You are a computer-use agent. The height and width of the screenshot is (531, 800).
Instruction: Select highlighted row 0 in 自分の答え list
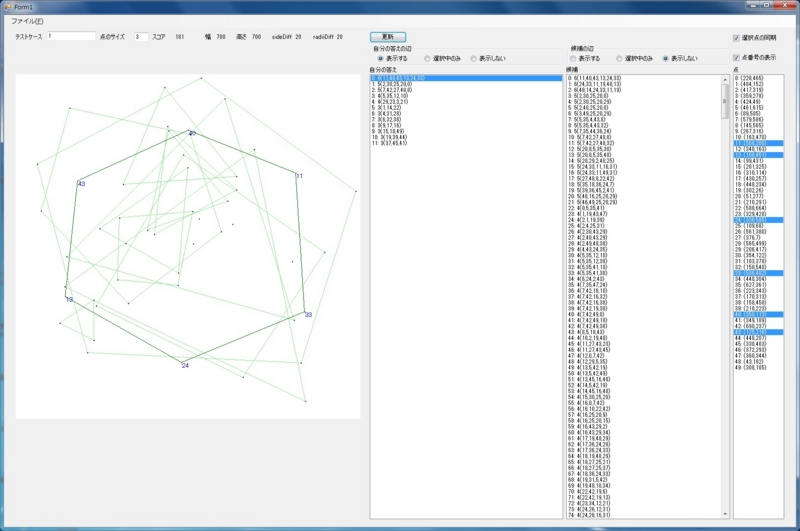466,78
